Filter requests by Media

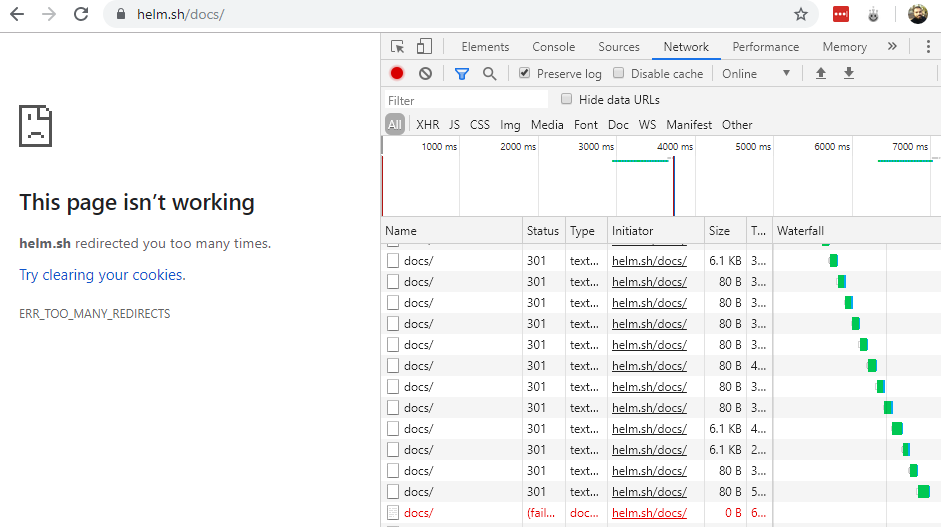click(x=547, y=125)
